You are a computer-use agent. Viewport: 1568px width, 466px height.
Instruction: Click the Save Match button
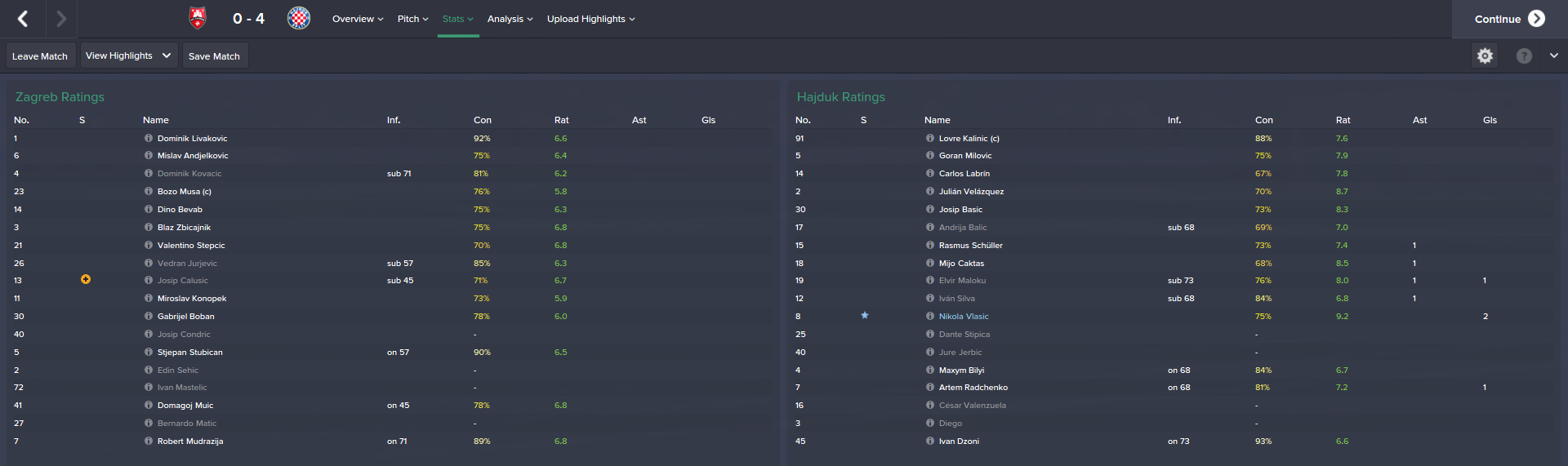click(215, 55)
